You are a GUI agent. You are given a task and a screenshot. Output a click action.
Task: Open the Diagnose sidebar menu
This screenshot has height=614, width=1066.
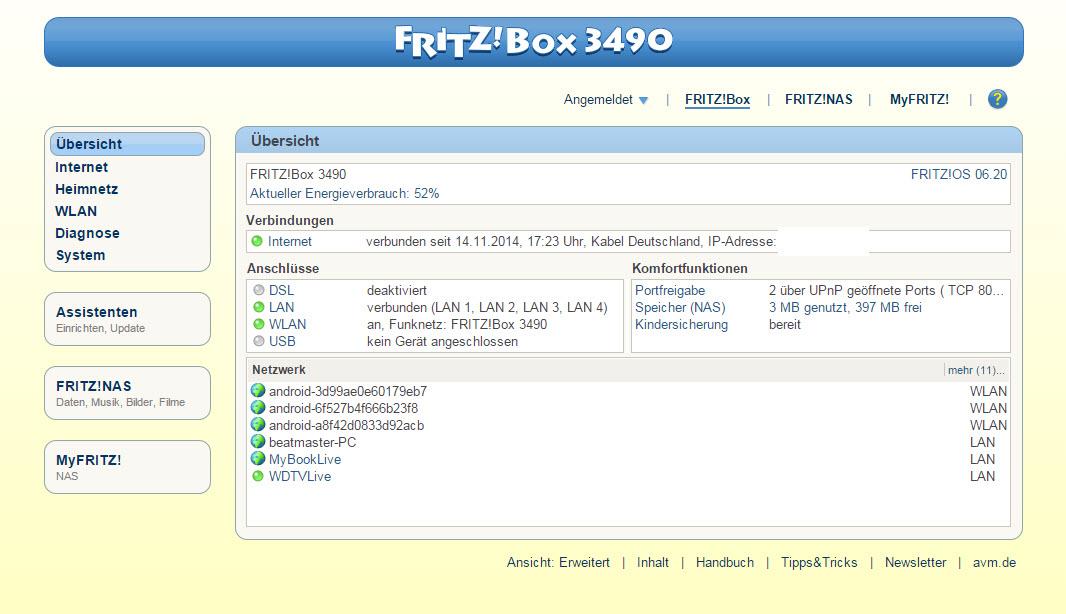click(x=87, y=233)
